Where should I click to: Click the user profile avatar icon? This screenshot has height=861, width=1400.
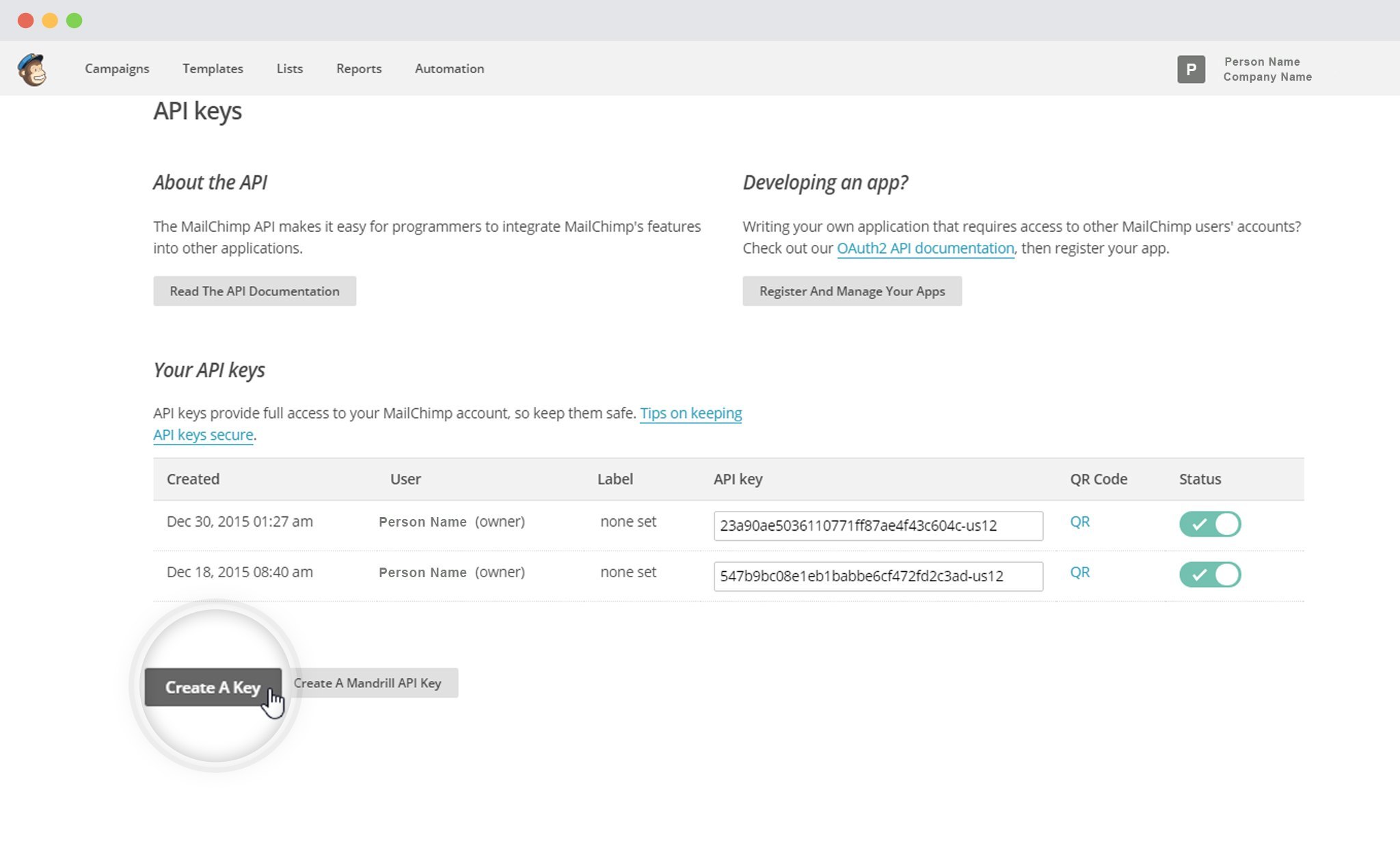1192,68
